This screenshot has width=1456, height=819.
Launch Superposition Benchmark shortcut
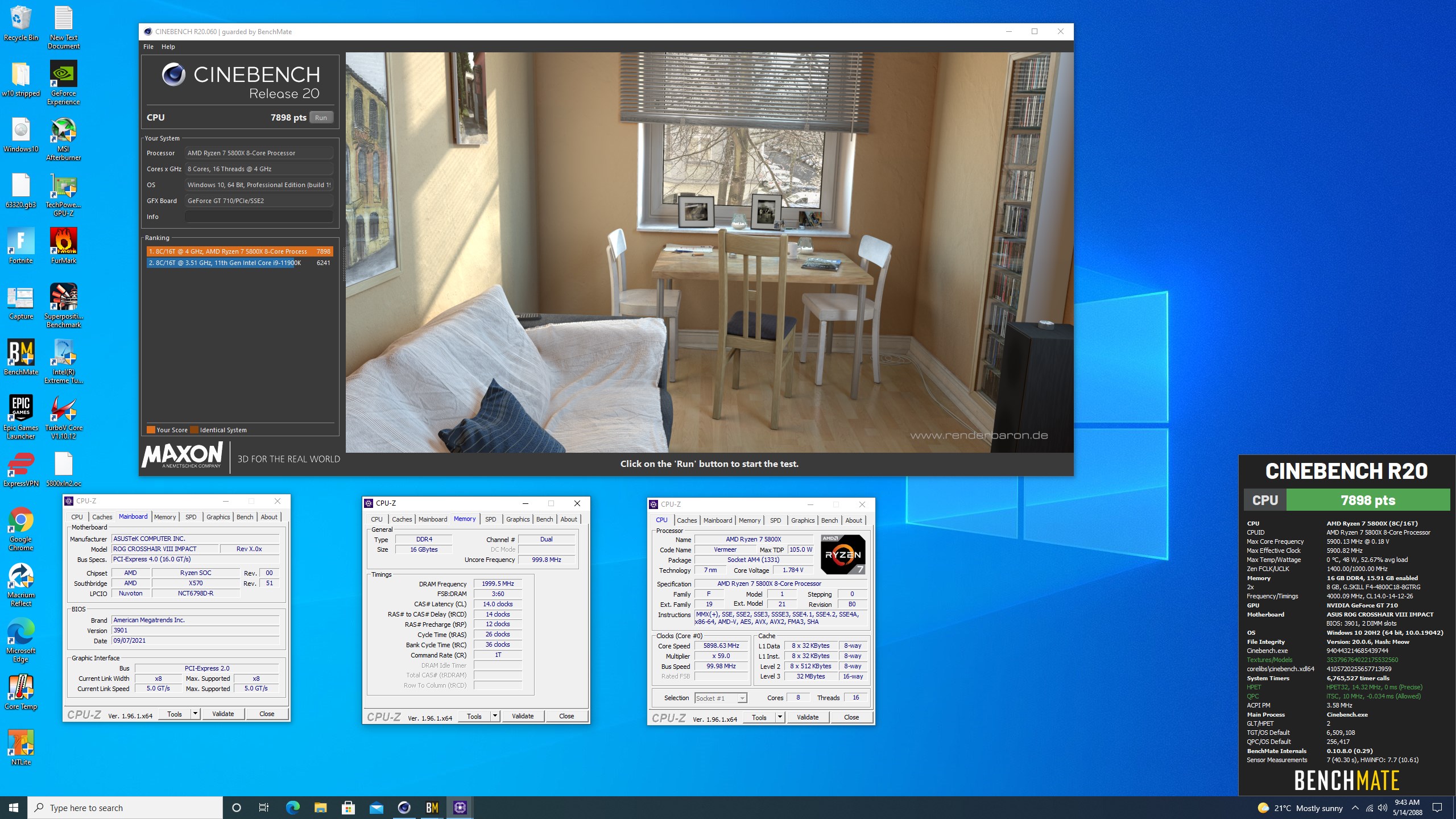pyautogui.click(x=63, y=306)
